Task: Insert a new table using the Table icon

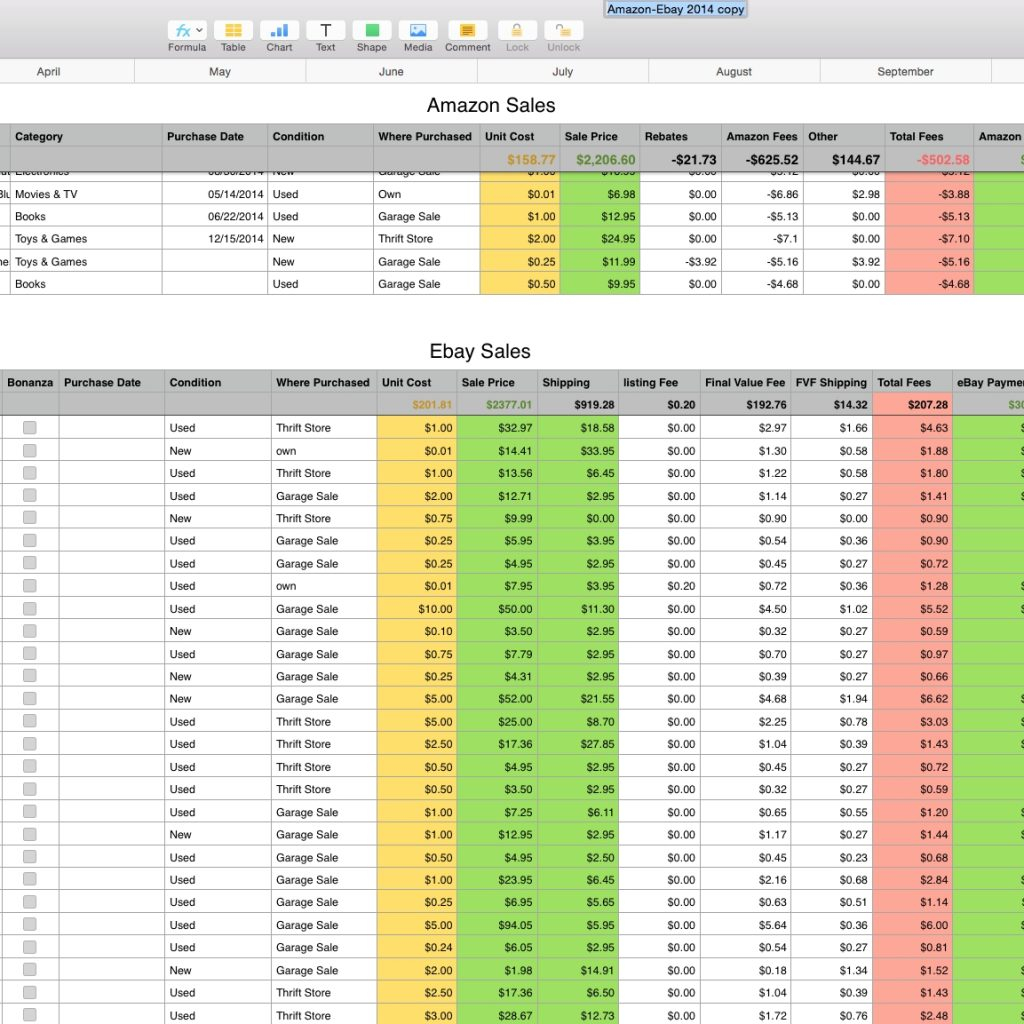Action: click(233, 31)
